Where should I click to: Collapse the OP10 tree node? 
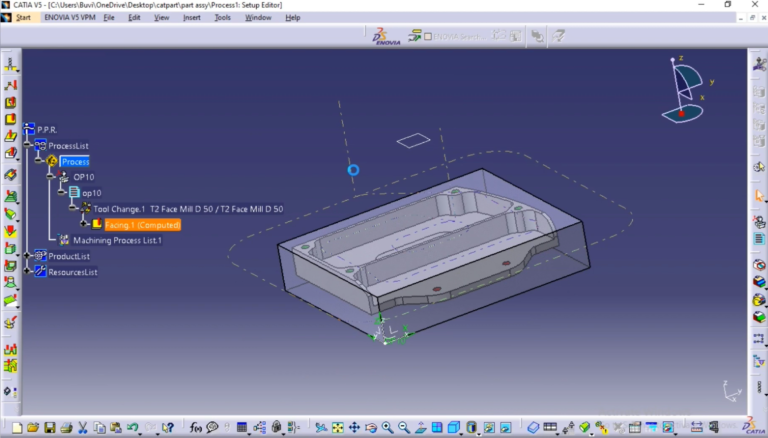pyautogui.click(x=50, y=176)
